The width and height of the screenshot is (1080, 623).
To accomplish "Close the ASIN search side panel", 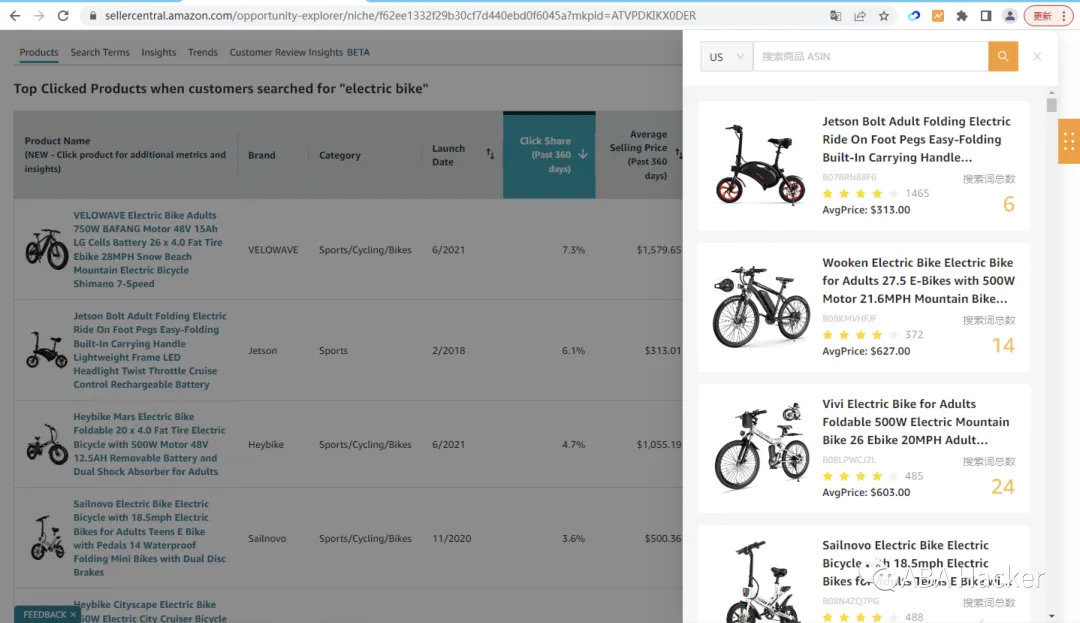I will tap(1037, 56).
